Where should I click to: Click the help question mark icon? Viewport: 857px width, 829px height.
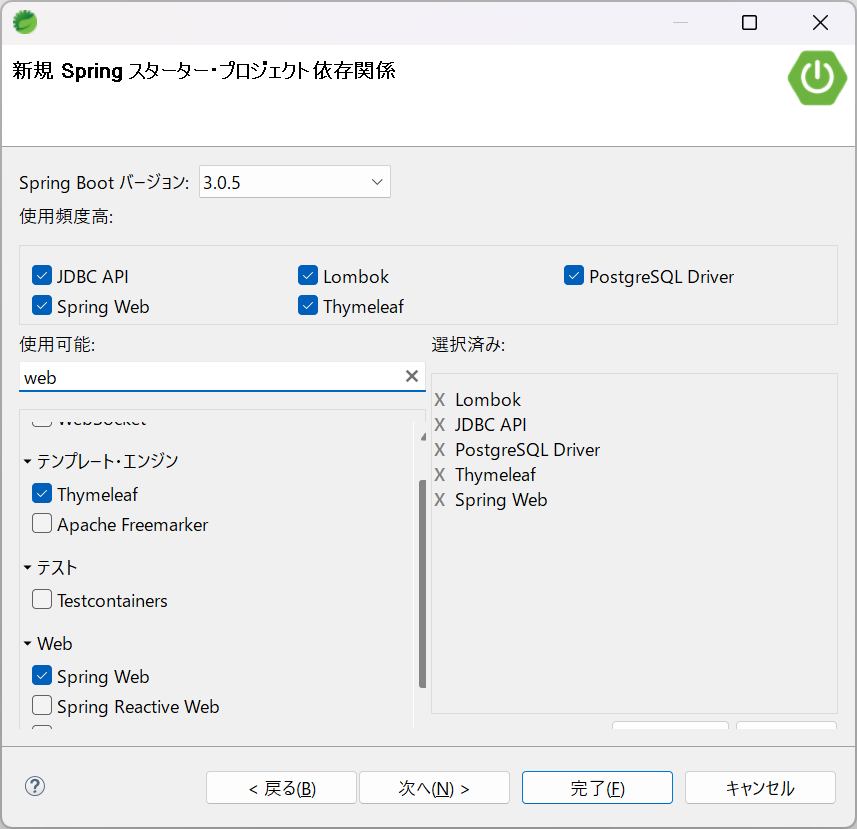[x=35, y=787]
